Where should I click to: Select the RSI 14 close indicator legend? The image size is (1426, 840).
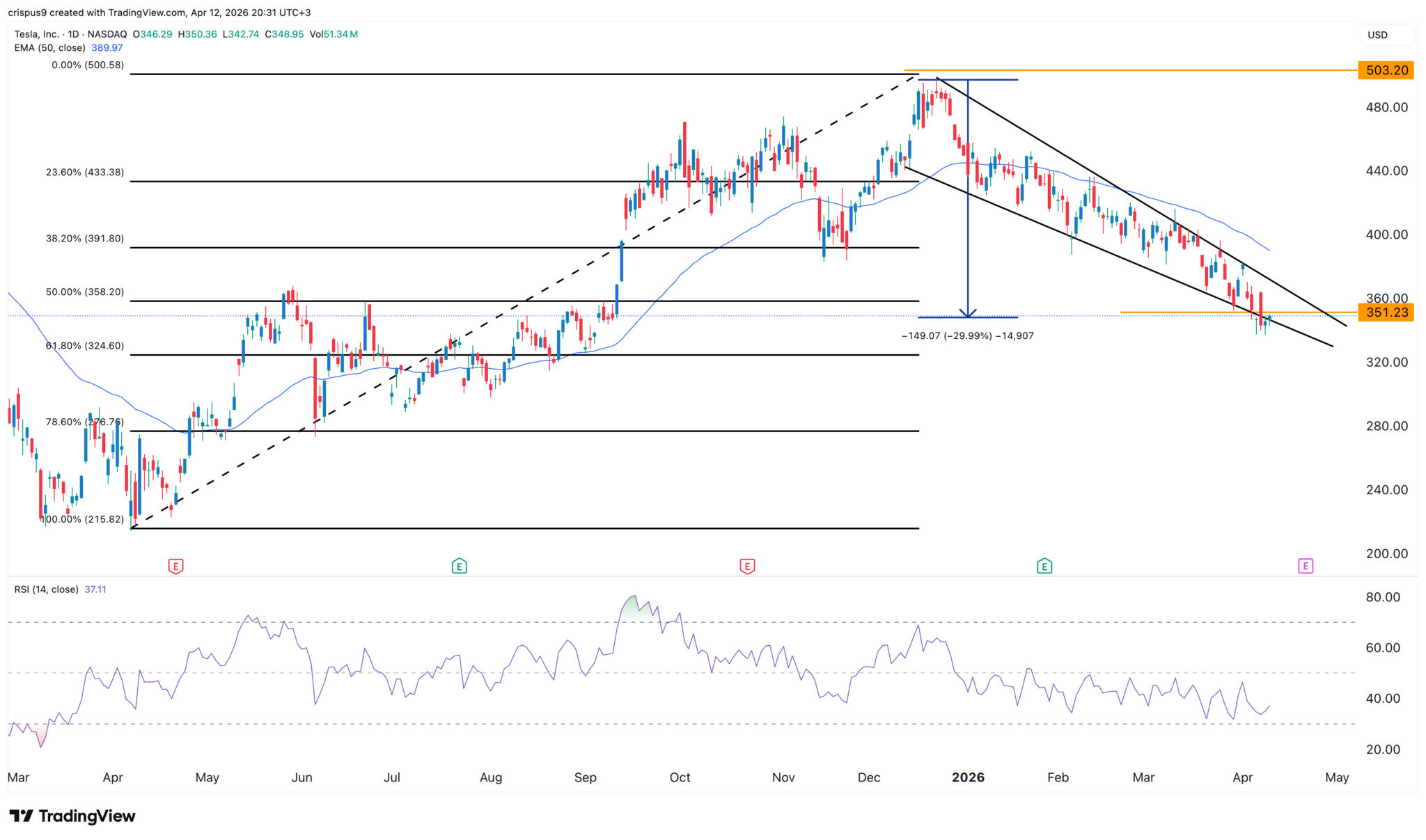47,589
